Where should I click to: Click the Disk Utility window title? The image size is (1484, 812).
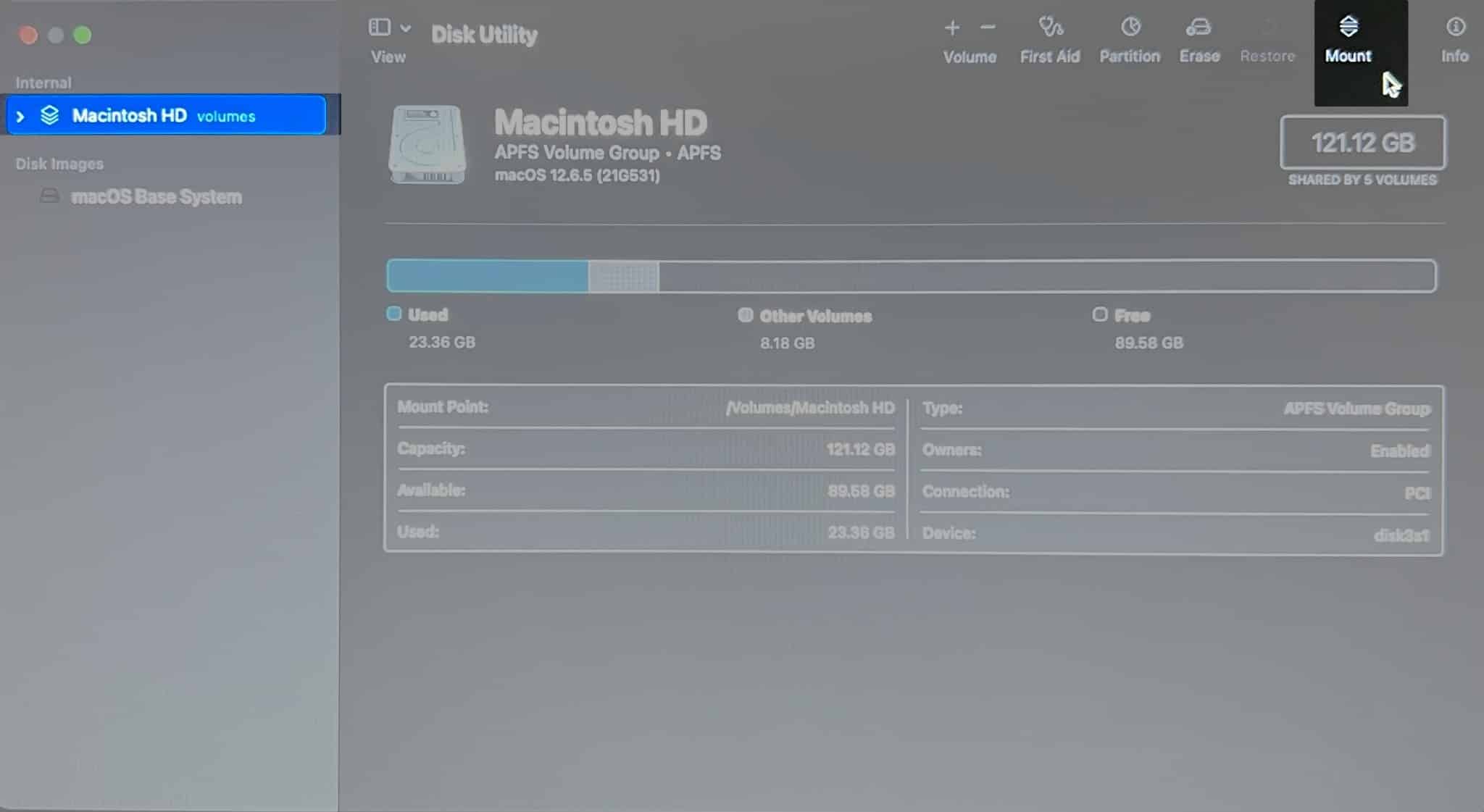(484, 34)
